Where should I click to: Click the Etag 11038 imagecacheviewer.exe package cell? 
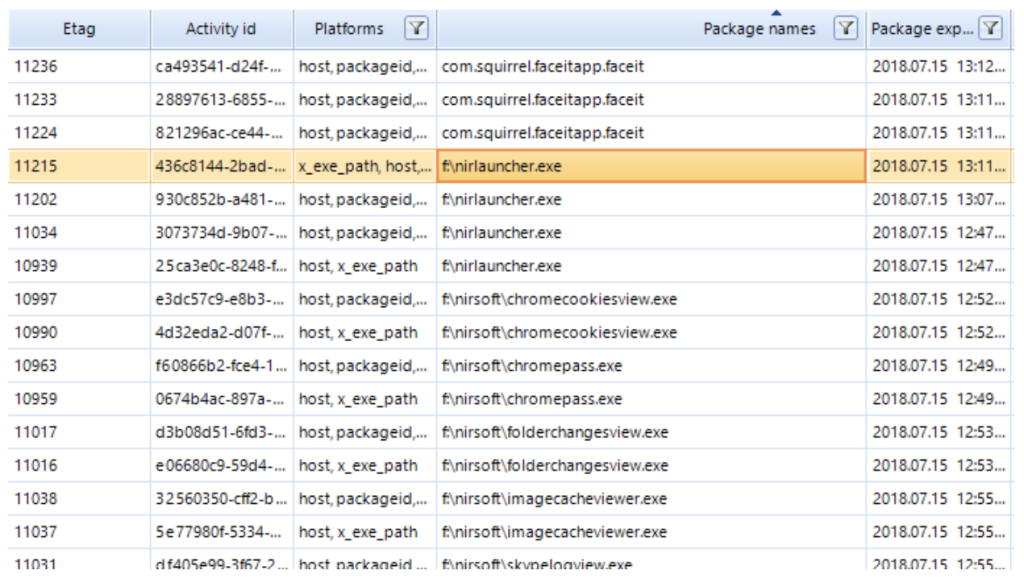pyautogui.click(x=650, y=499)
